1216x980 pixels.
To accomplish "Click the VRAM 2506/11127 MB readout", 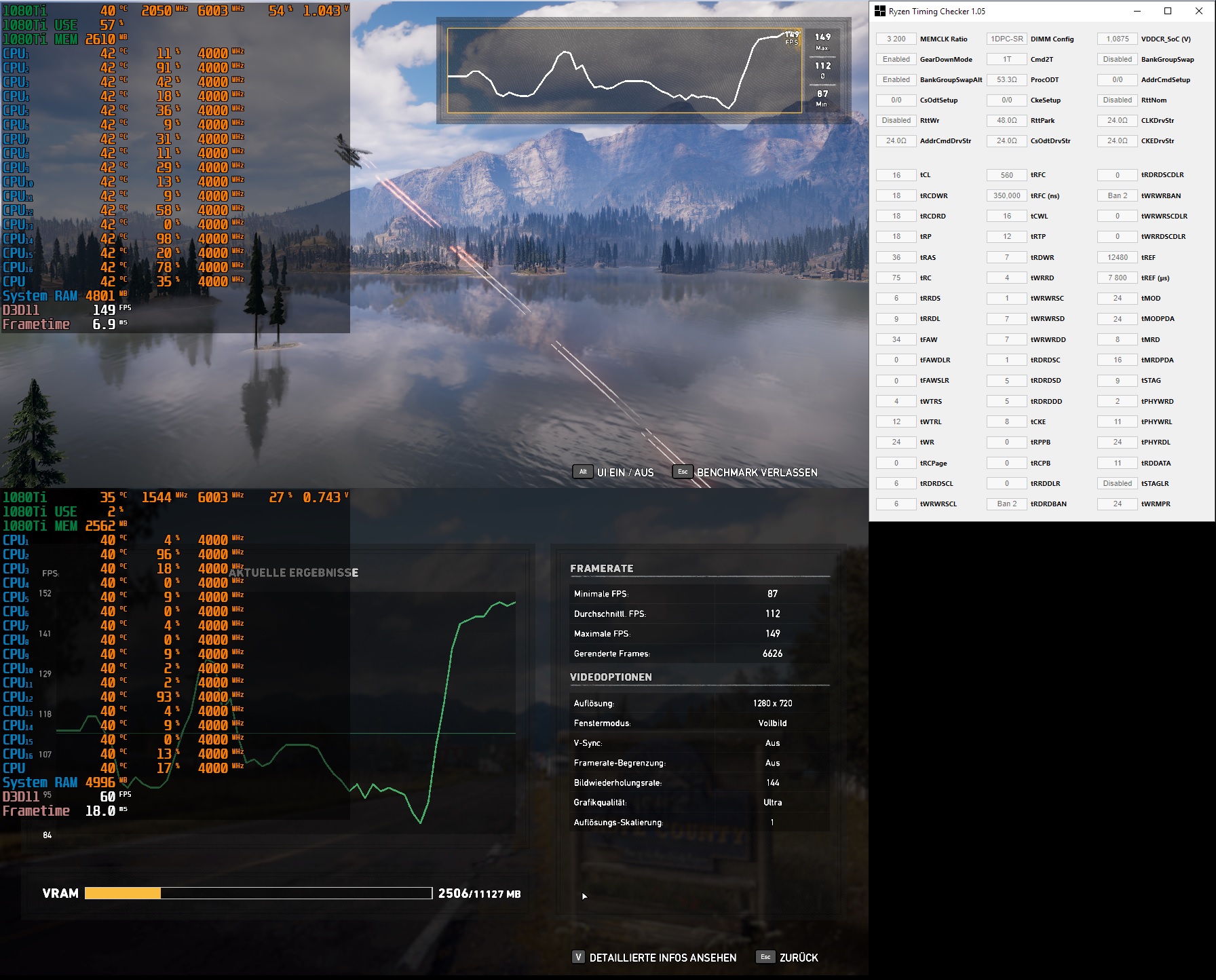I will coord(479,894).
